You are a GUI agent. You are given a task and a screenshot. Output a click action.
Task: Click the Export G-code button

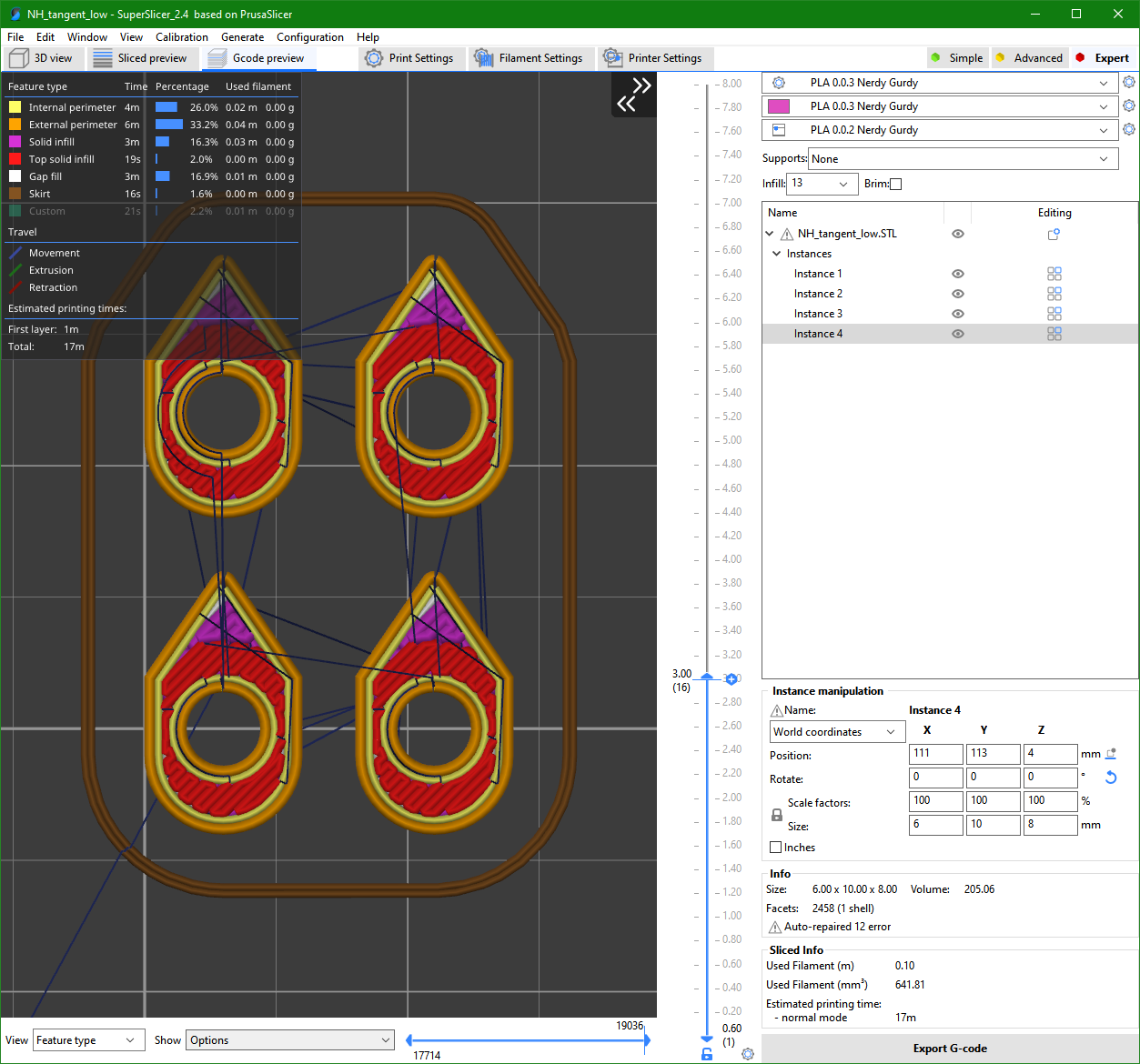950,1049
